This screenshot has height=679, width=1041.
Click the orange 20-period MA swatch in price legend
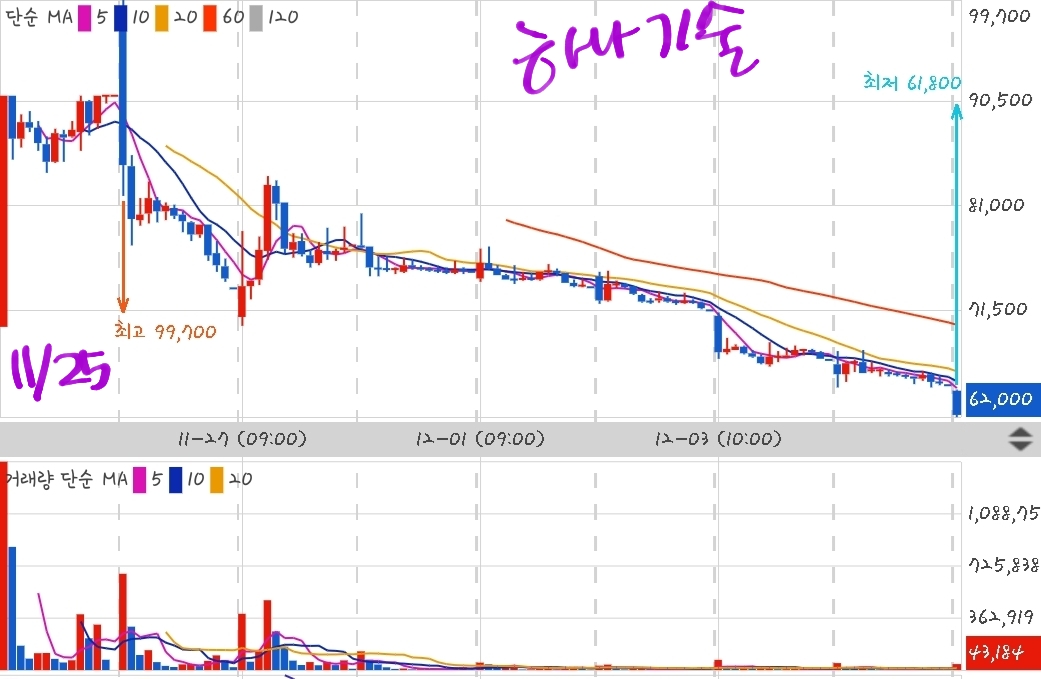(161, 17)
